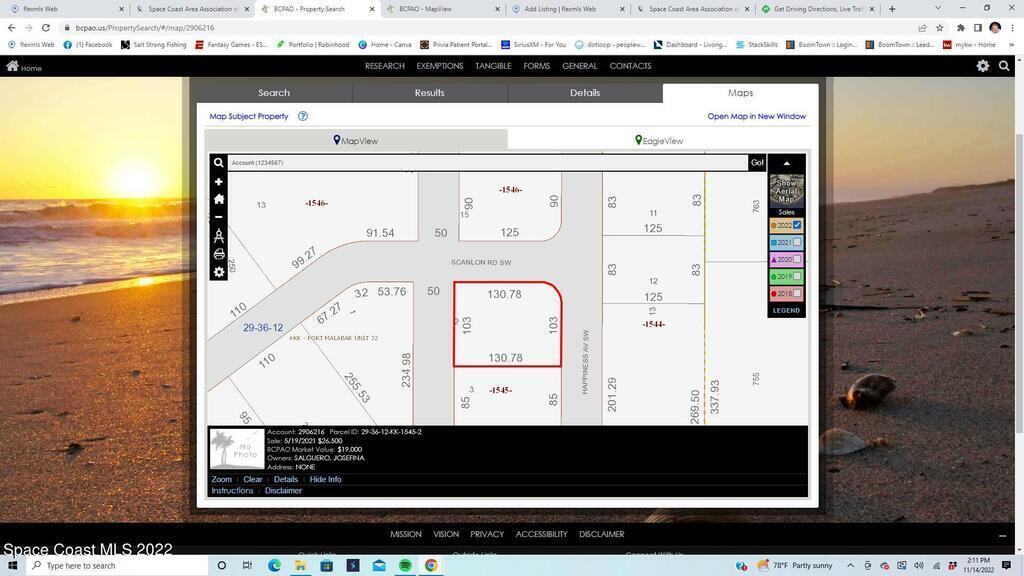Image resolution: width=1024 pixels, height=576 pixels.
Task: Collapse the legend panel arrow
Action: (786, 163)
